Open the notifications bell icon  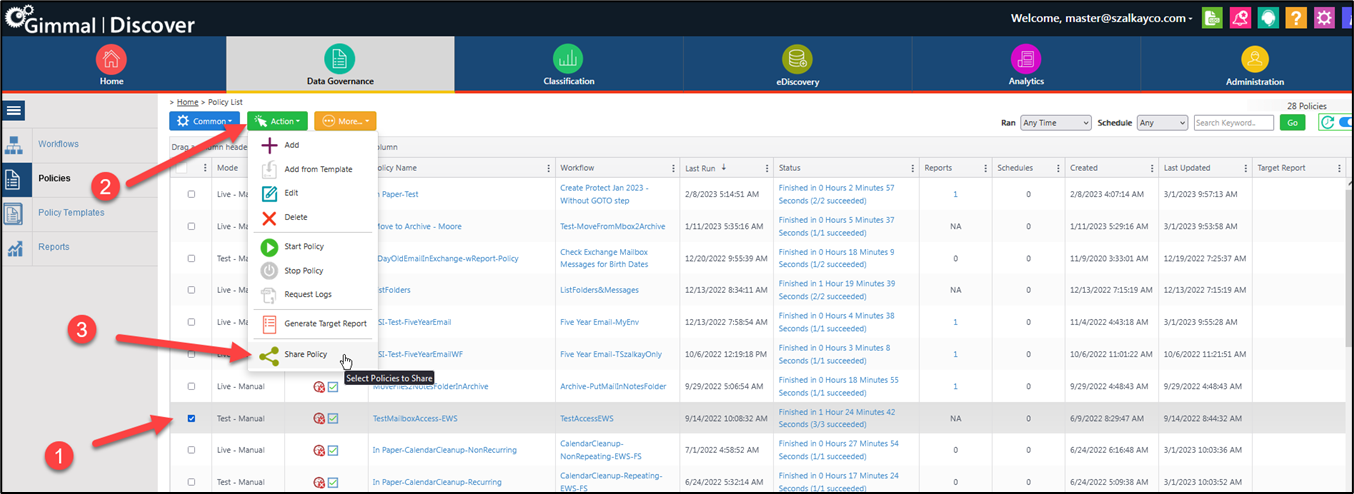(x=1239, y=18)
